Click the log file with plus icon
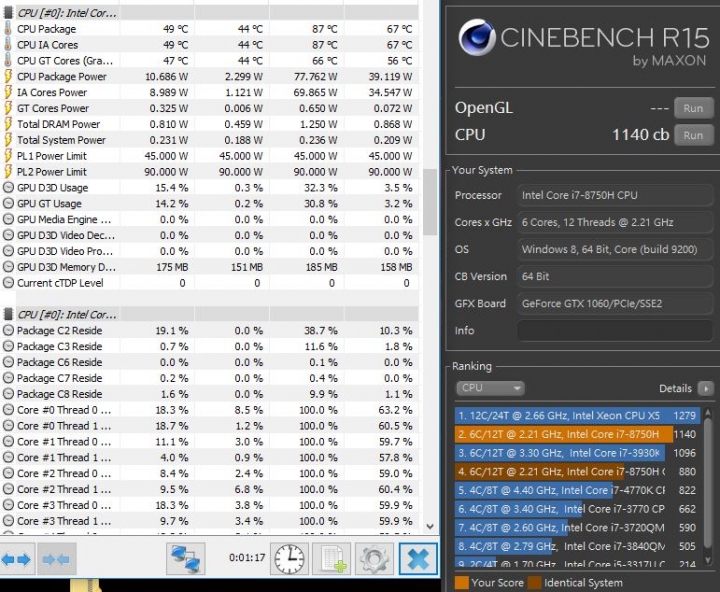The width and height of the screenshot is (720, 592). click(332, 558)
